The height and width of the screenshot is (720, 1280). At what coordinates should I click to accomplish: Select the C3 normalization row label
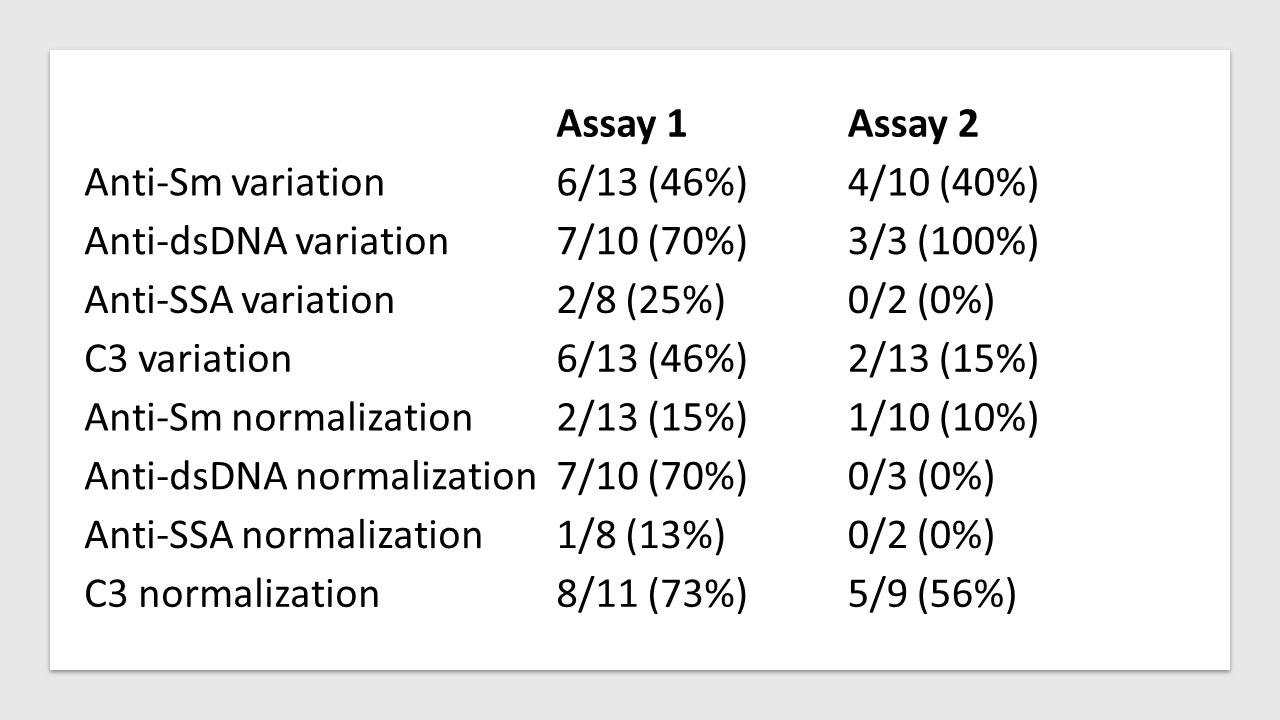pos(232,593)
